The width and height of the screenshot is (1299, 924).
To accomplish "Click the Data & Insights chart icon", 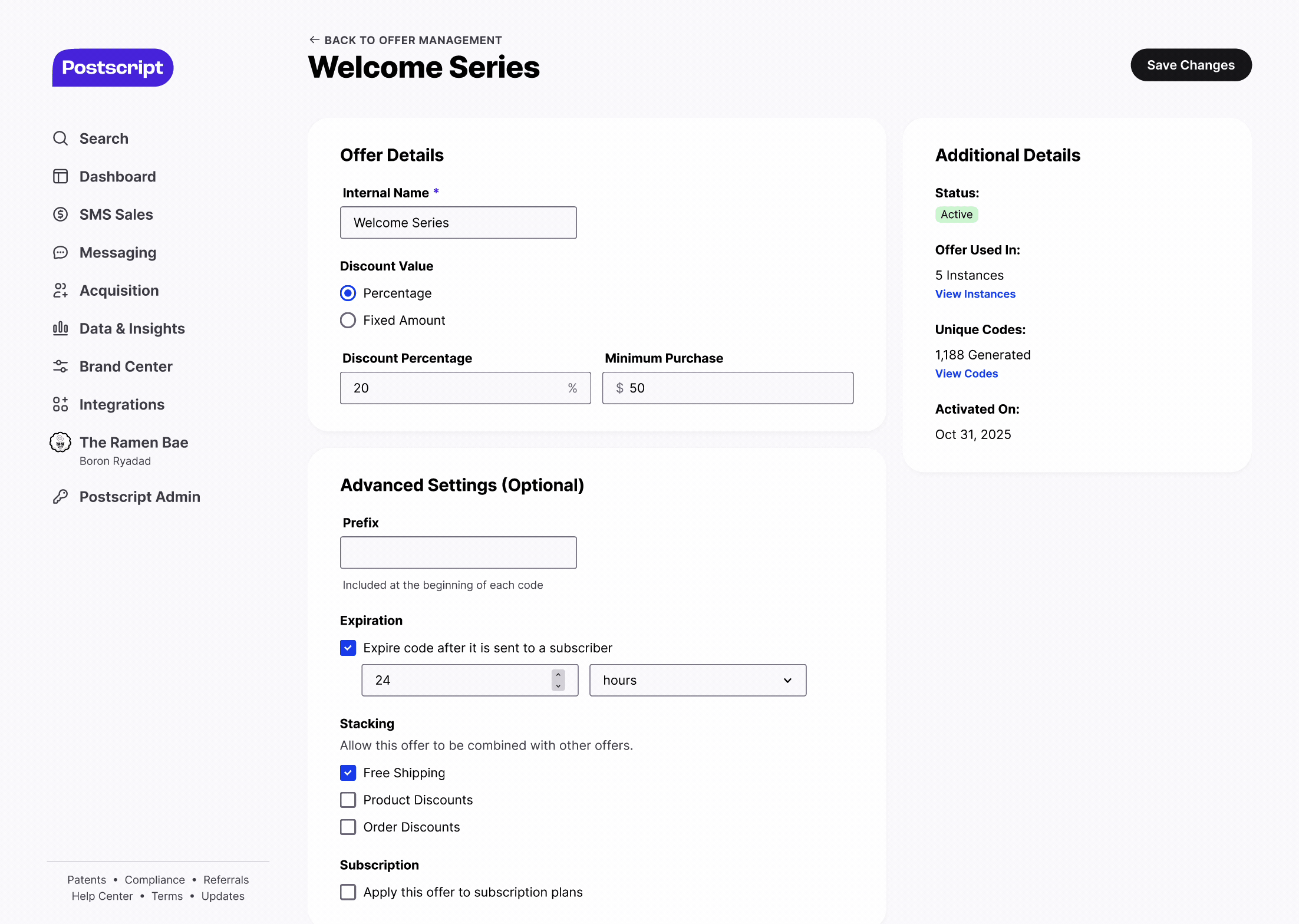I will coord(60,328).
